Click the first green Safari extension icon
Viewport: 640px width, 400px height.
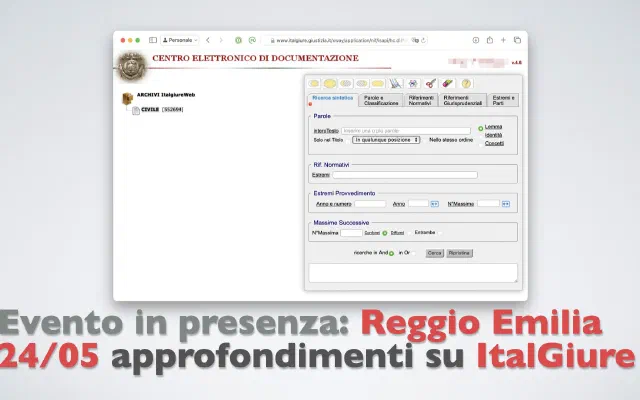coord(239,40)
